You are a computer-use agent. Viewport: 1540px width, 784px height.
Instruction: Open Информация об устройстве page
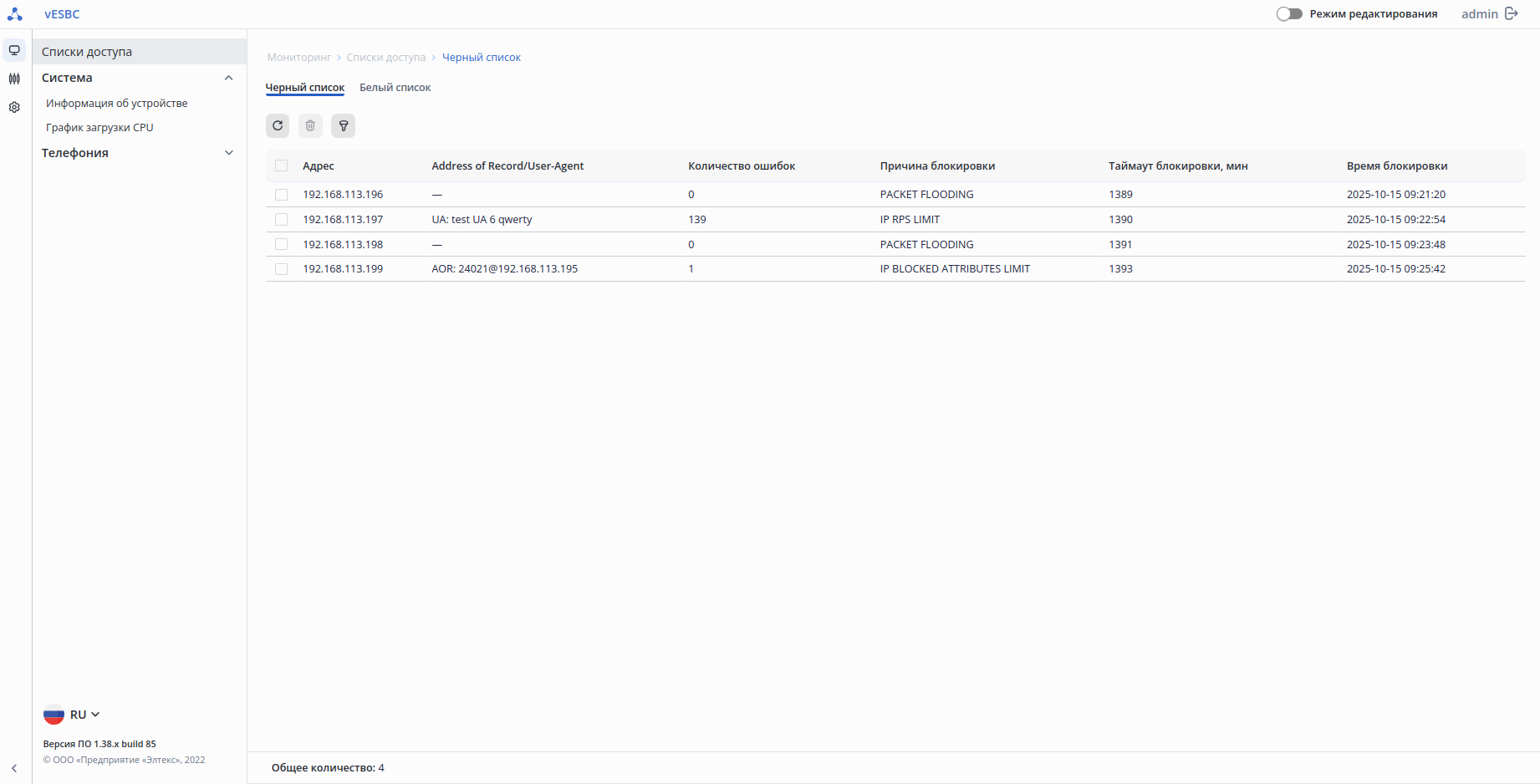coord(117,104)
